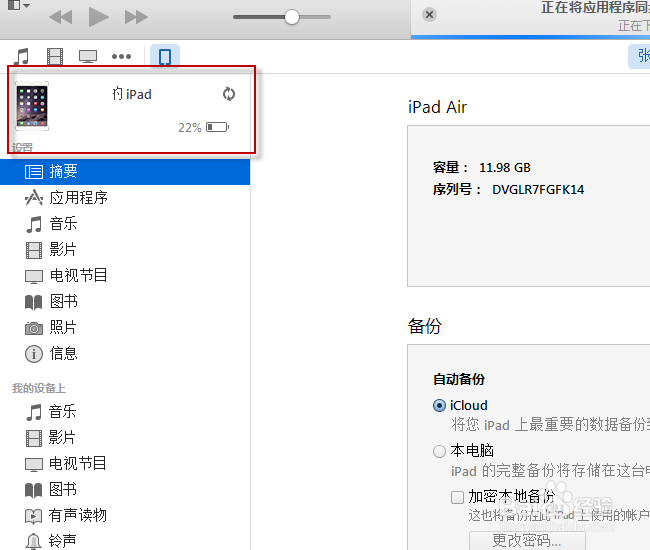This screenshot has width=650, height=550.
Task: Click the serial number DVGLR7FGFK14
Action: click(x=538, y=190)
